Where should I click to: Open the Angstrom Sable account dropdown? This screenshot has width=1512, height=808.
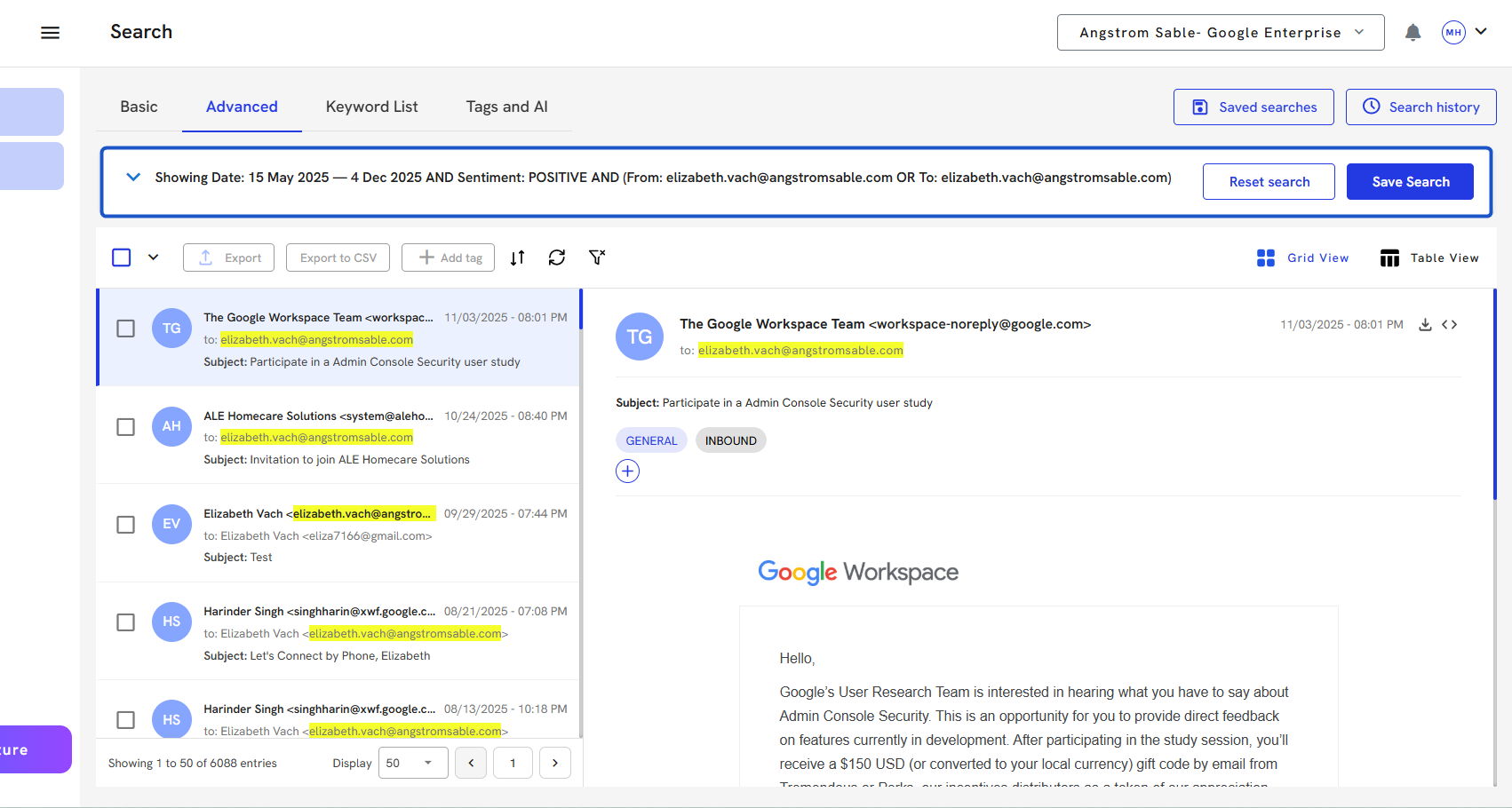(1220, 33)
